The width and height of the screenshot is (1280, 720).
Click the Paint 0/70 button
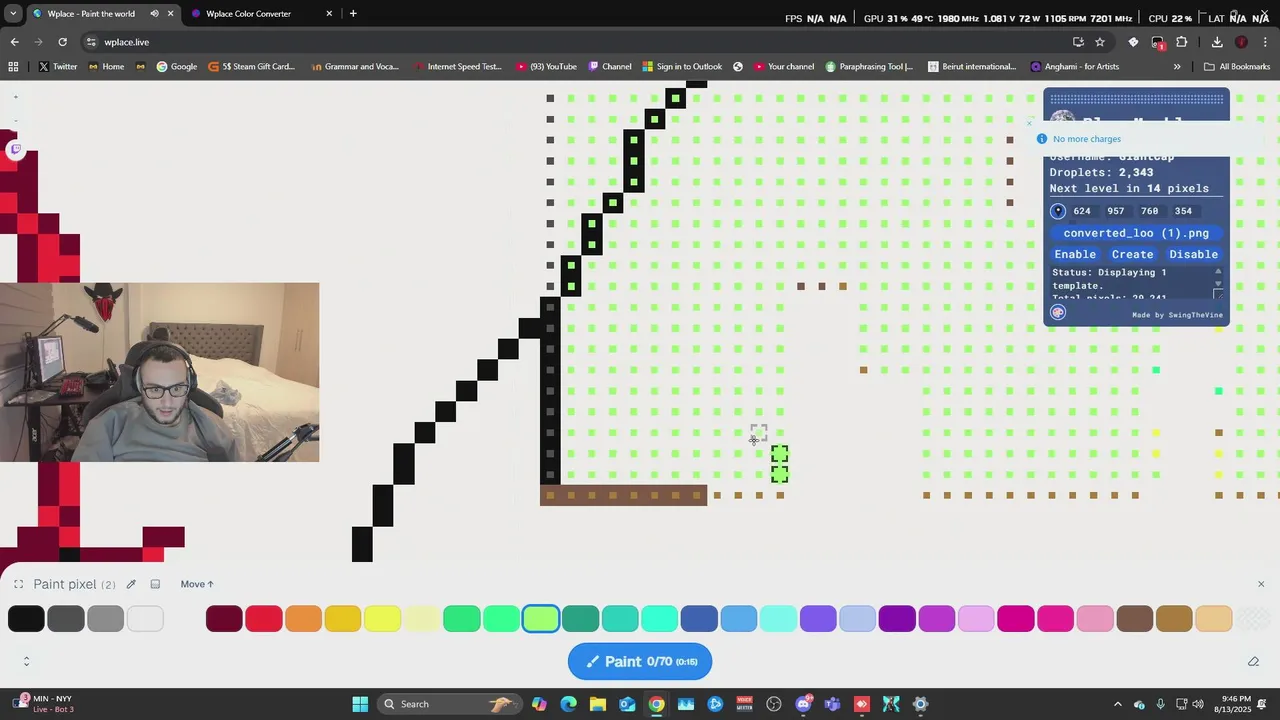(640, 661)
